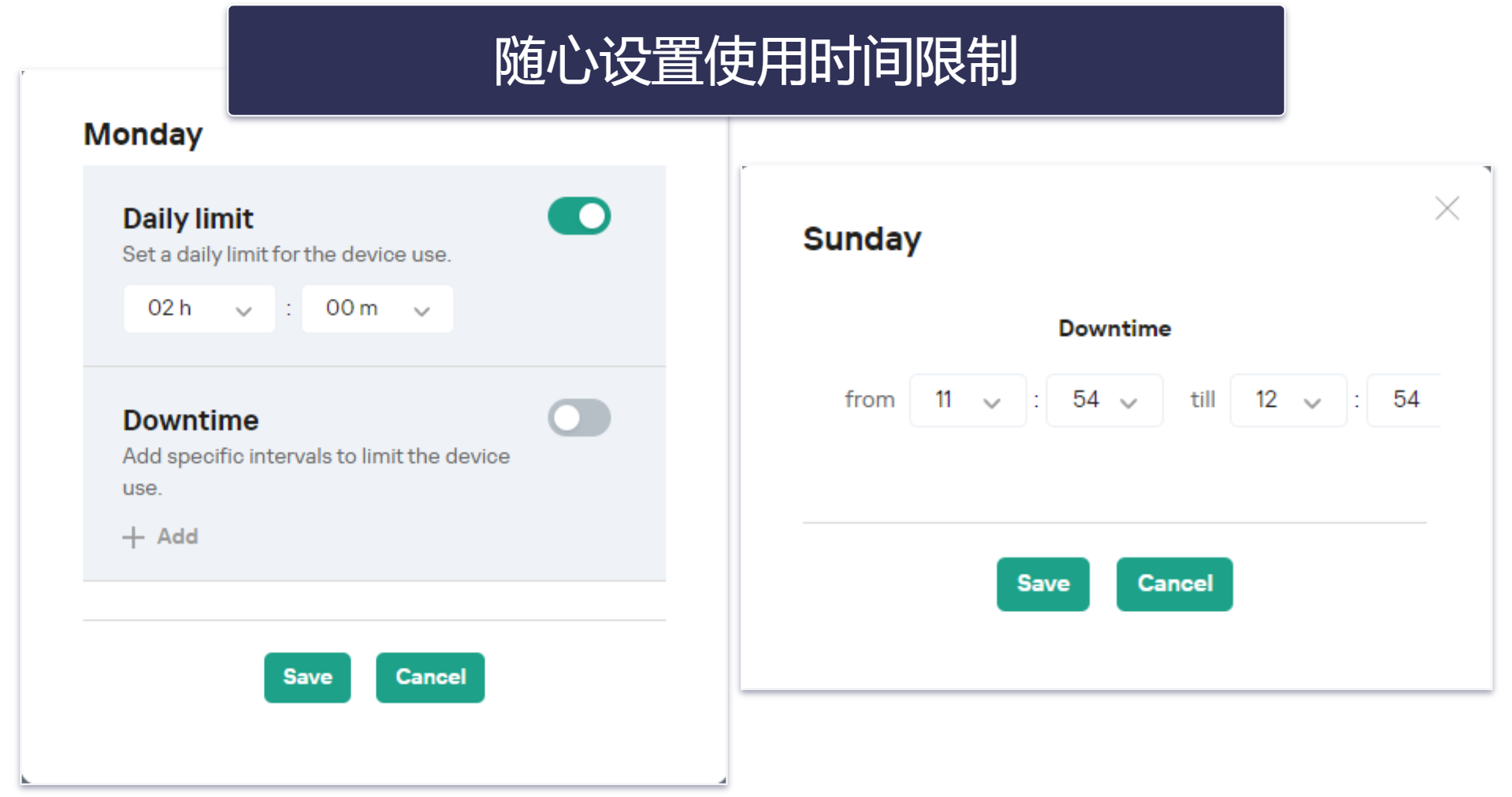Click the Add text under Downtime
The width and height of the screenshot is (1512, 797).
point(177,536)
